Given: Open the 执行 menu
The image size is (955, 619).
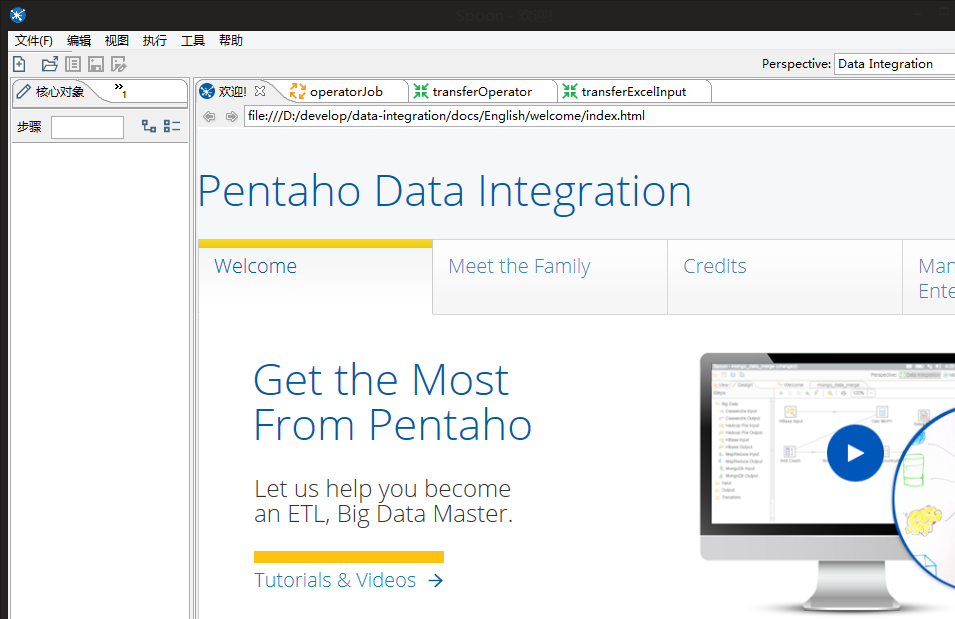Looking at the screenshot, I should pos(154,40).
